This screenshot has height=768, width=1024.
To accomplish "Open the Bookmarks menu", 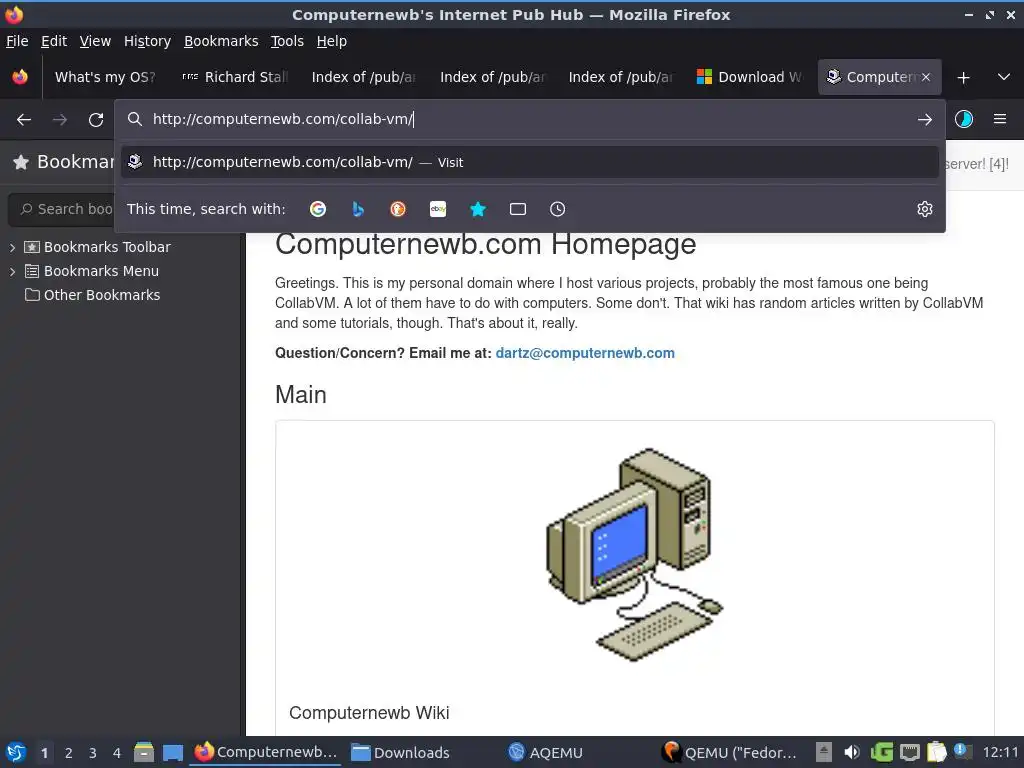I will (x=221, y=41).
